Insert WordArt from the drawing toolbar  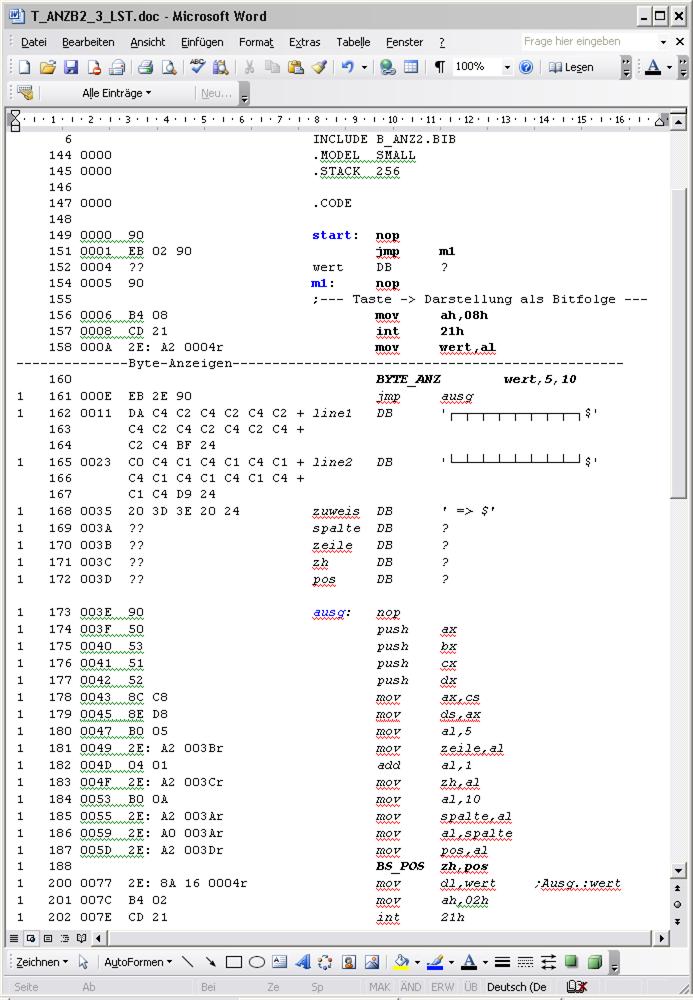pyautogui.click(x=303, y=962)
